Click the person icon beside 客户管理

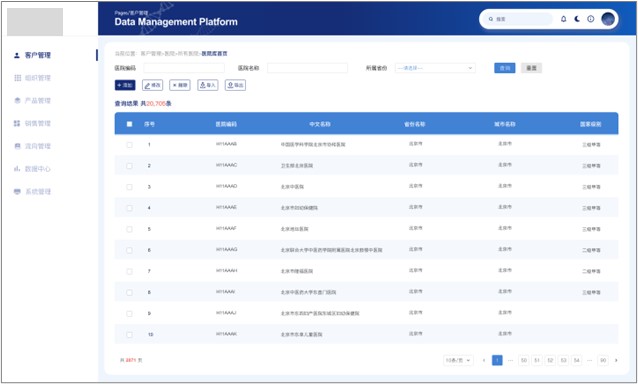[17, 55]
